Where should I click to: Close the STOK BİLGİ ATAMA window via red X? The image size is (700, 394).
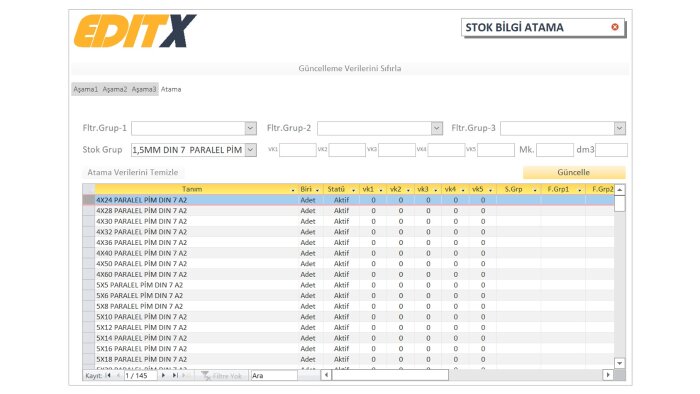coord(615,27)
